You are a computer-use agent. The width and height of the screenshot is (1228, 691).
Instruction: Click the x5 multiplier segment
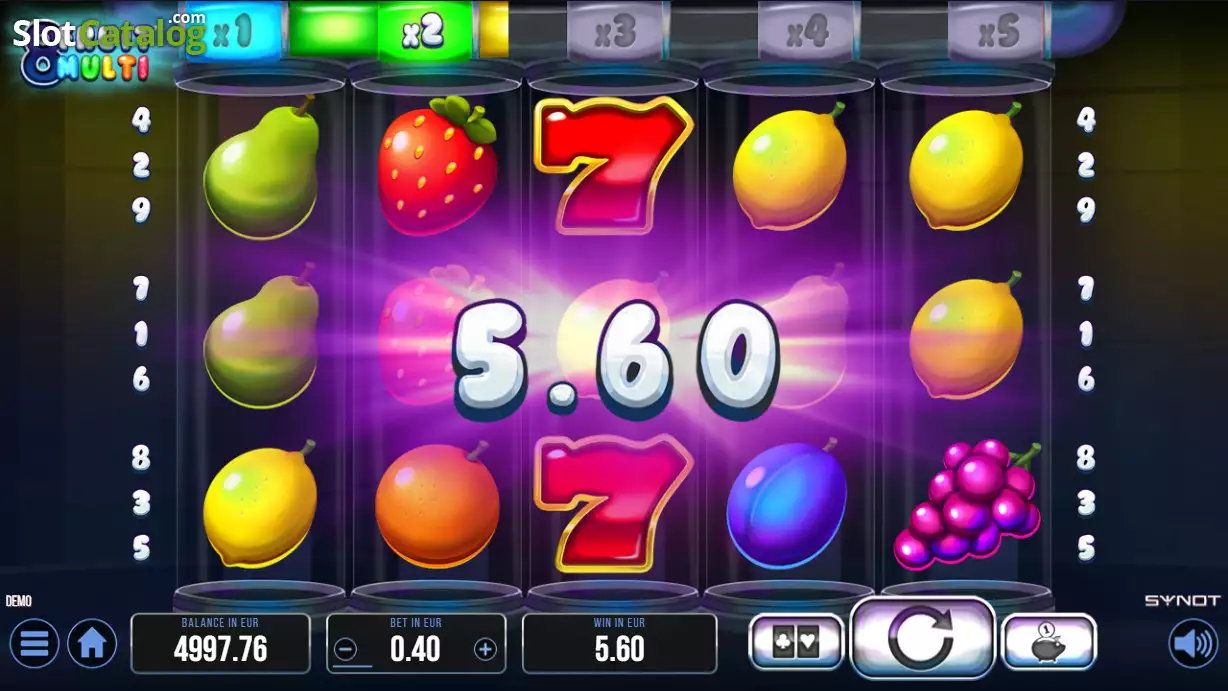click(999, 33)
